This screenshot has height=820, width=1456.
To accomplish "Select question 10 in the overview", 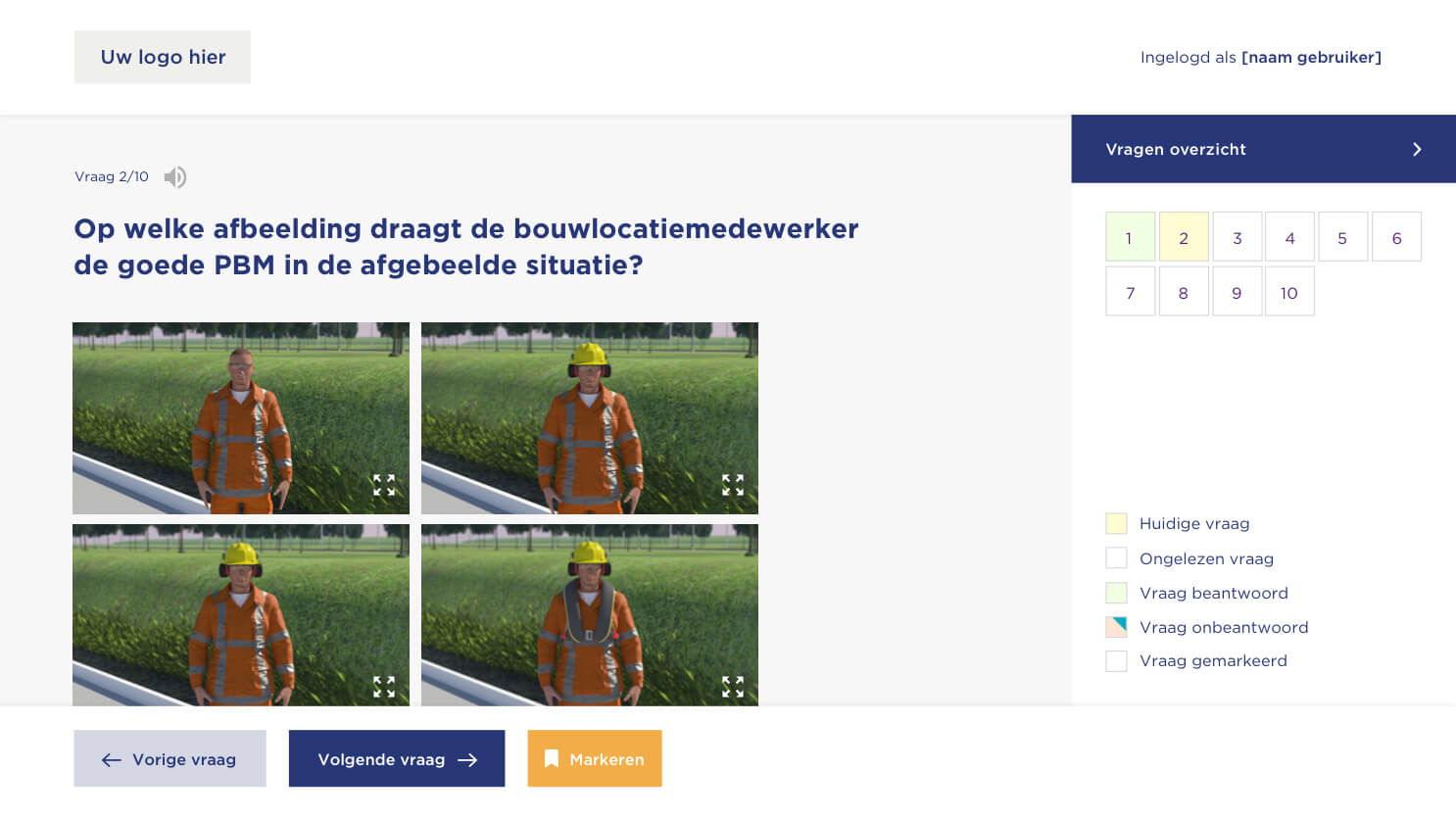I will click(1289, 292).
